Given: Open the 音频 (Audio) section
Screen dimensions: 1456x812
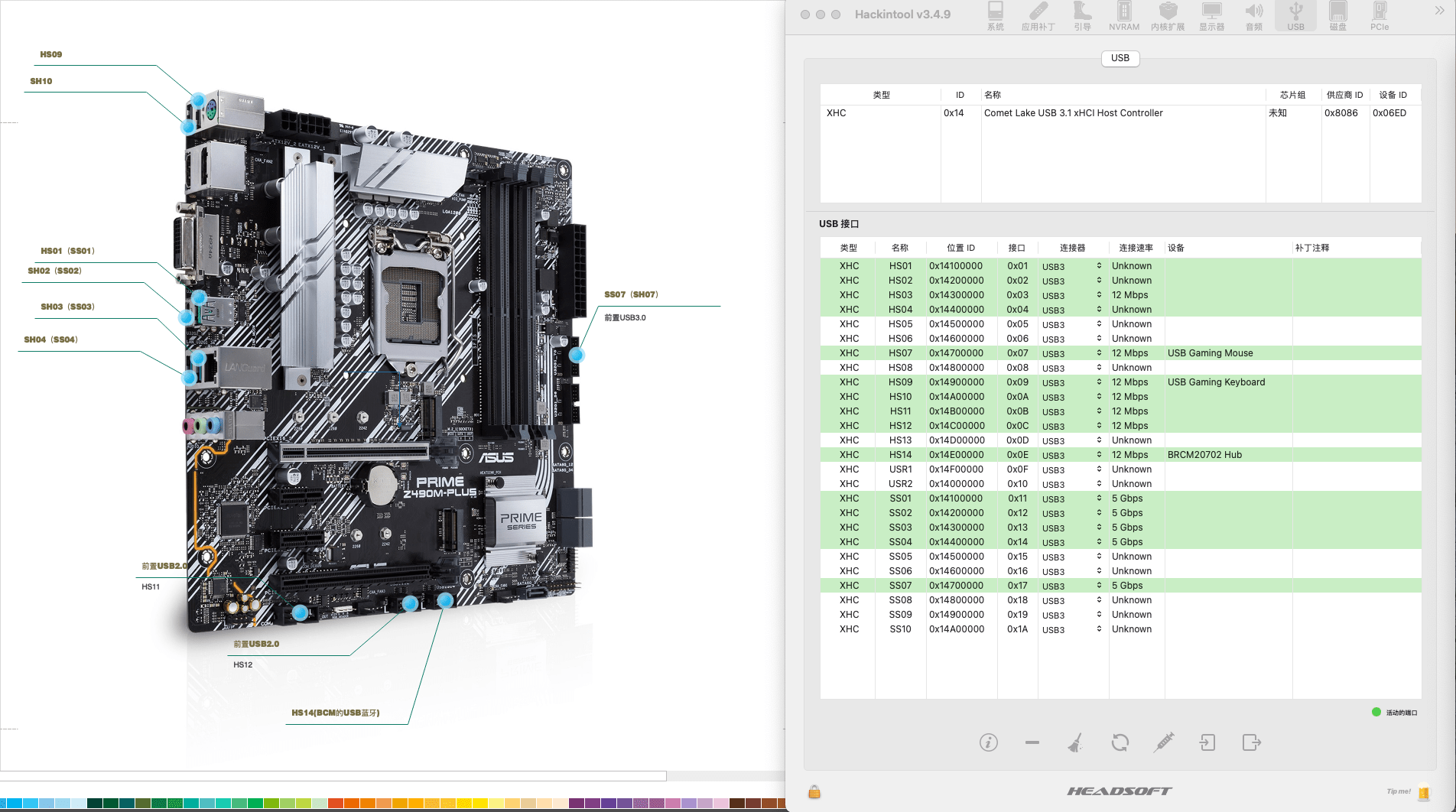Looking at the screenshot, I should pos(1254,16).
